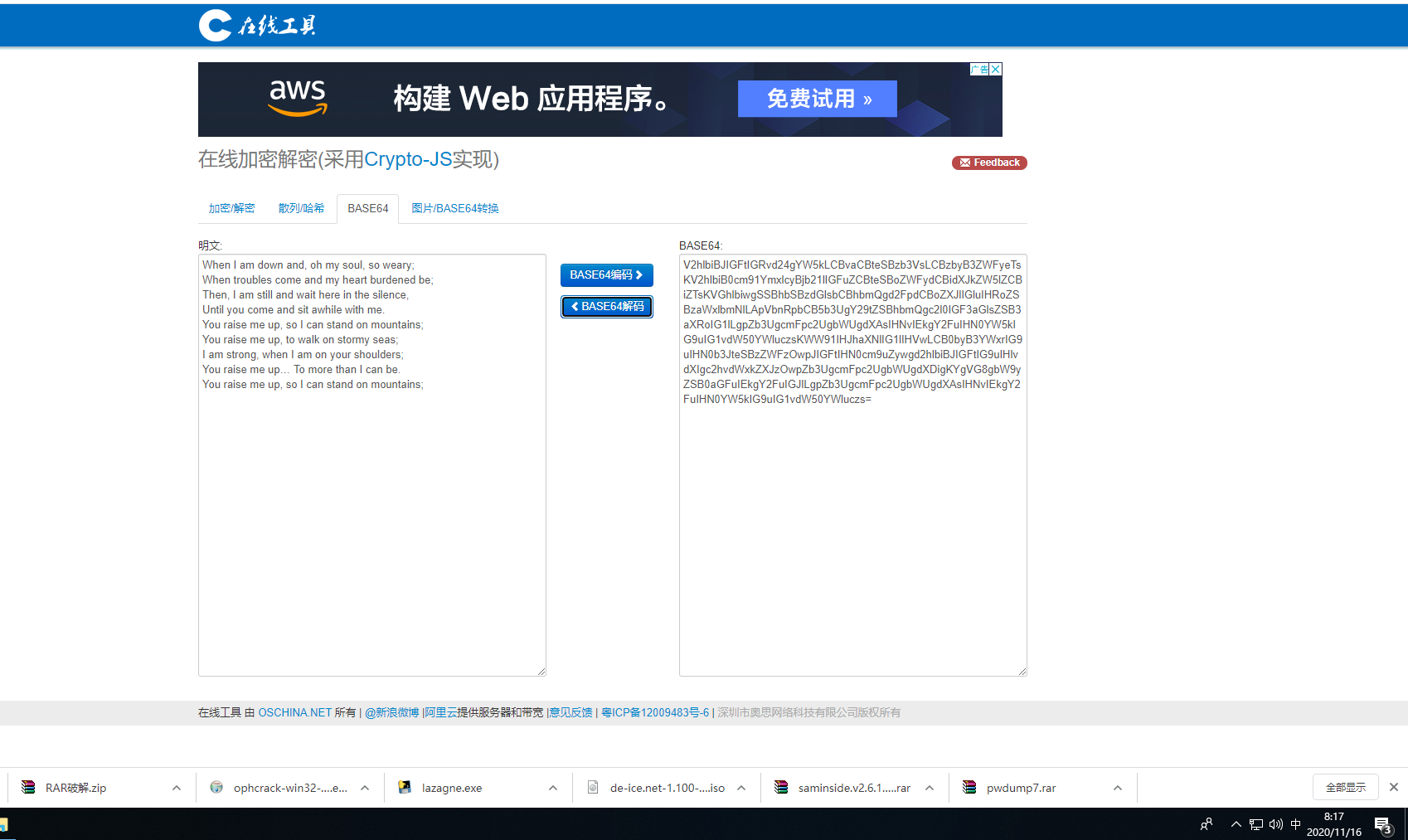Image resolution: width=1408 pixels, height=840 pixels.
Task: Switch to the 加密/解密 tab
Action: 231,208
